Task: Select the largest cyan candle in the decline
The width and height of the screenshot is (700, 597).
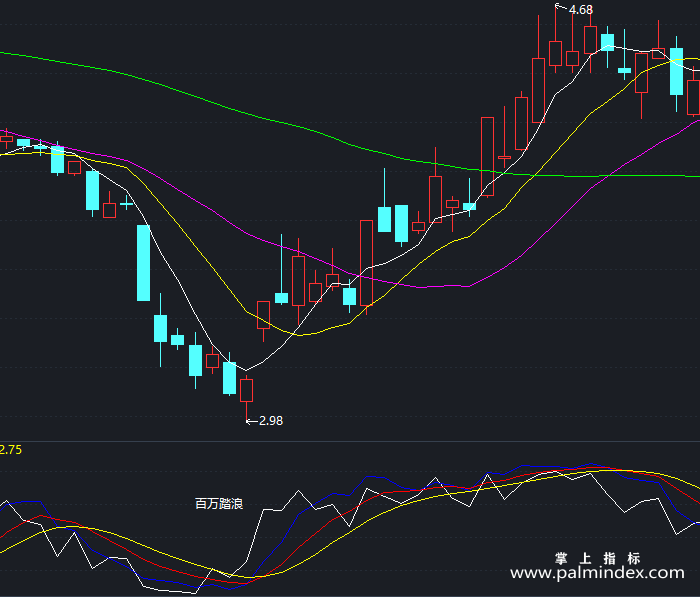Action: click(143, 263)
